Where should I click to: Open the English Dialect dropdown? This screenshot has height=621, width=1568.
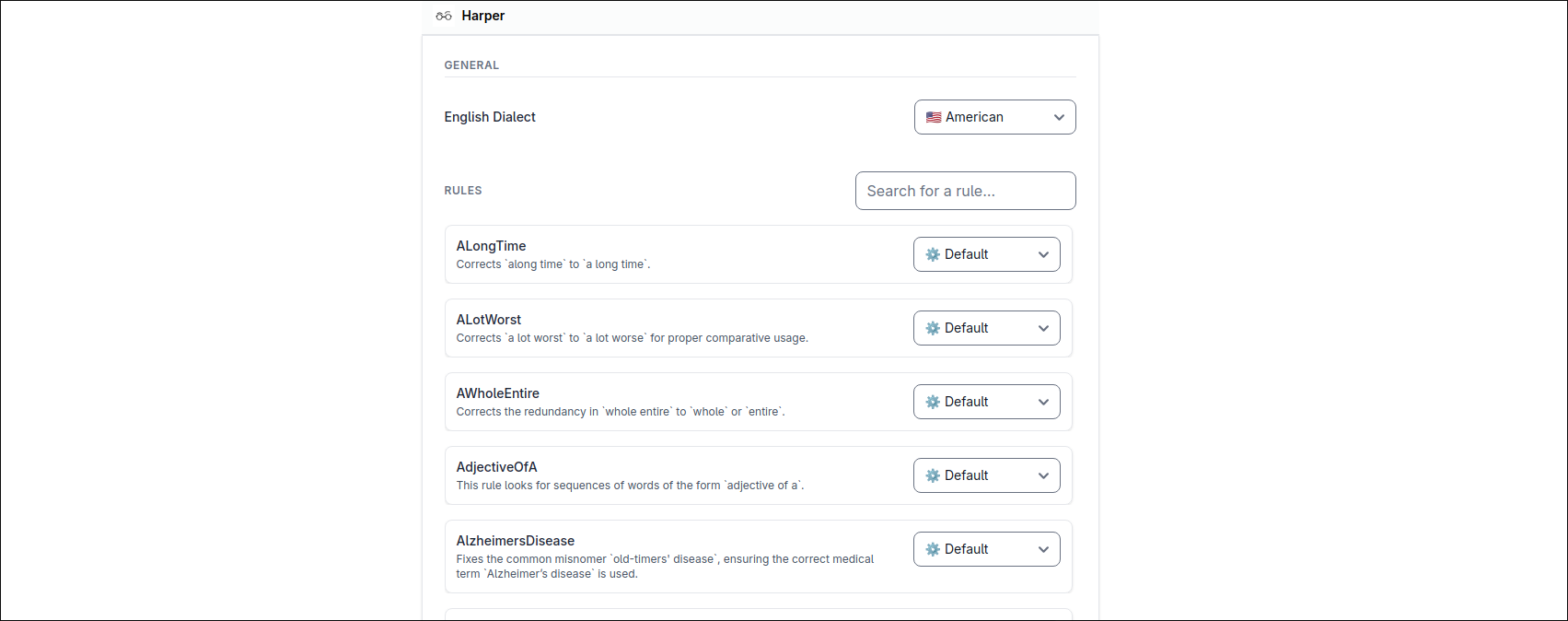click(x=993, y=117)
